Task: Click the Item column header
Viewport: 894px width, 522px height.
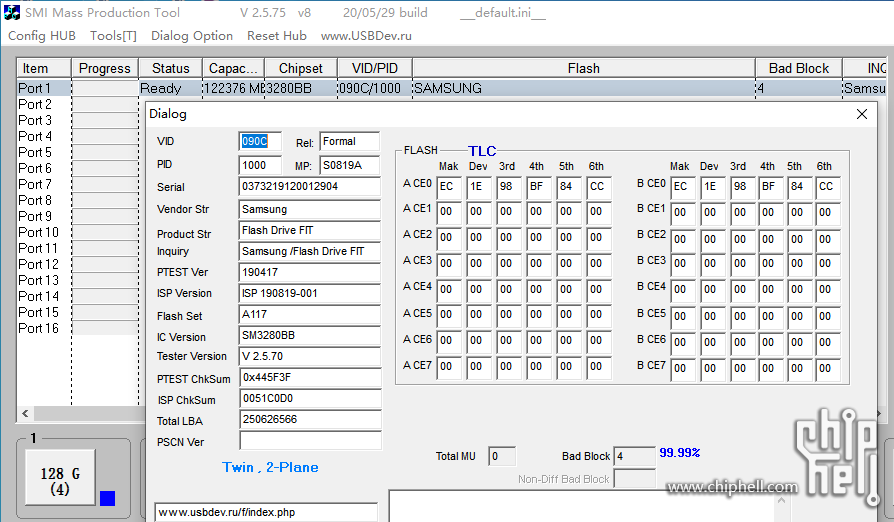Action: pos(43,68)
